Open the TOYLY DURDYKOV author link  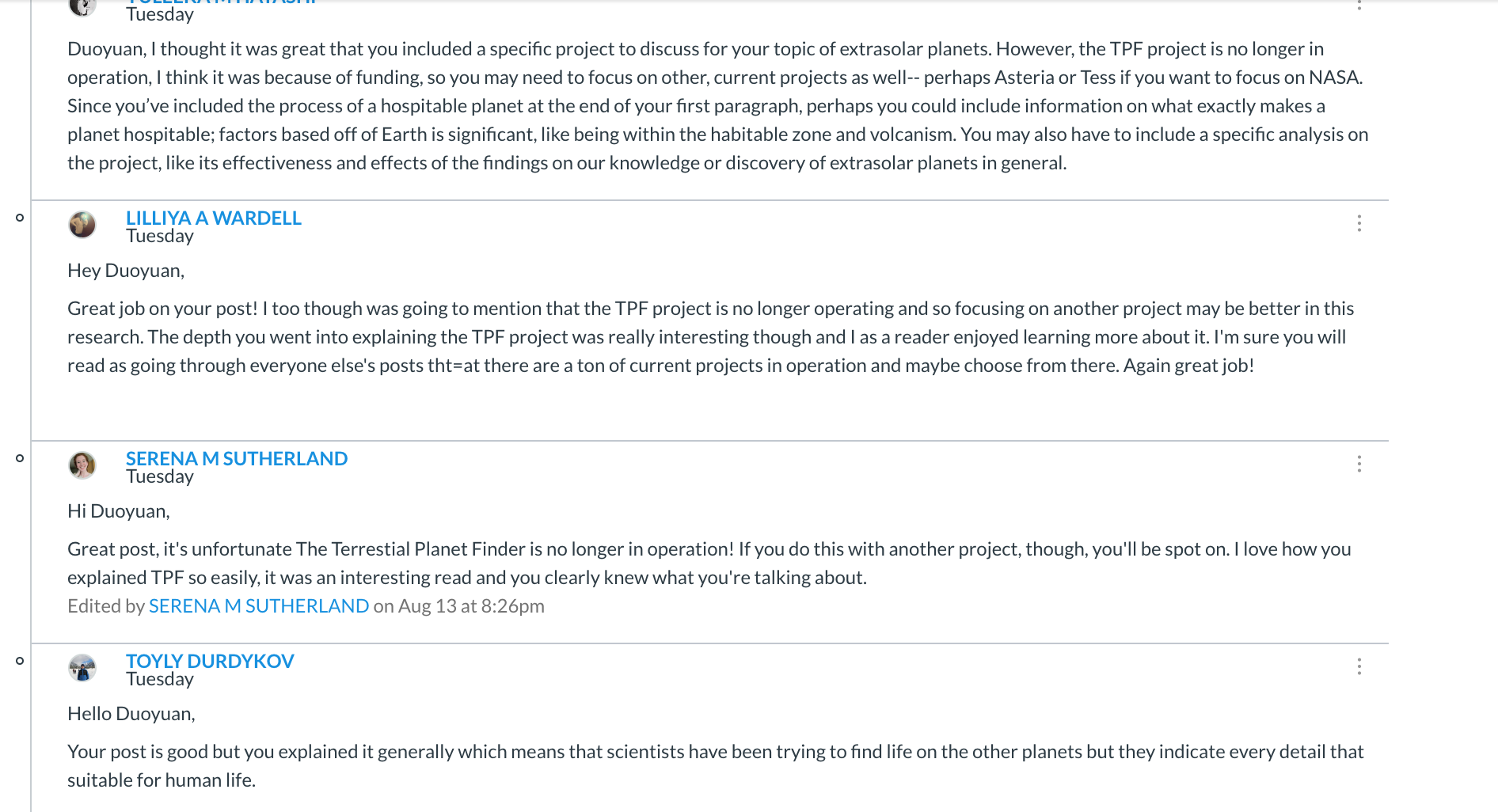tap(210, 661)
